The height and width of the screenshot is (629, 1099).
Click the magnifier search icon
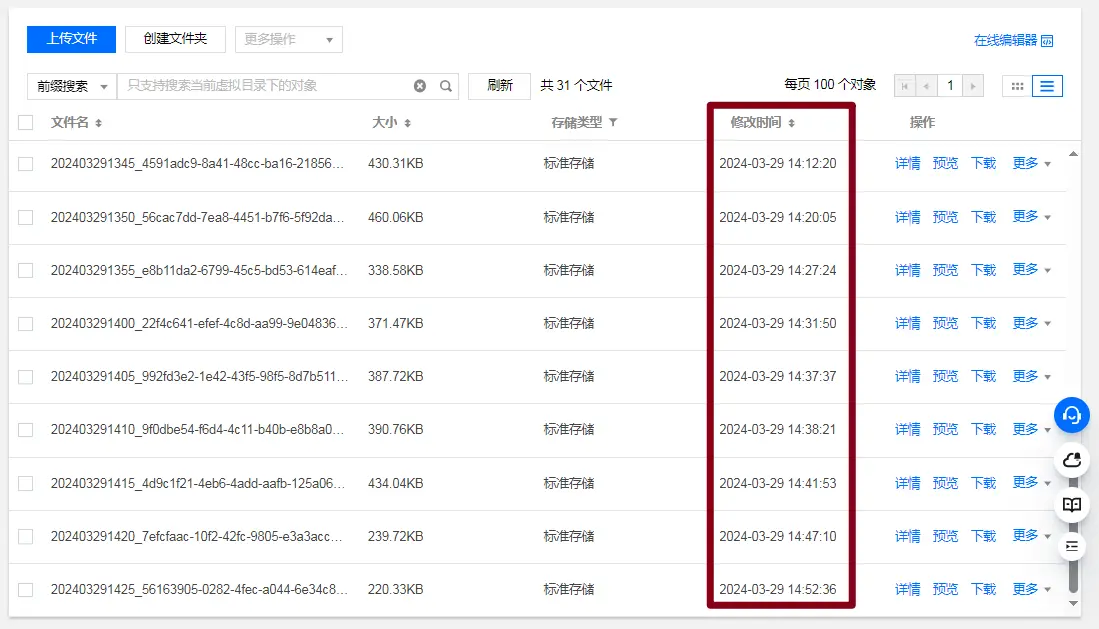click(446, 86)
